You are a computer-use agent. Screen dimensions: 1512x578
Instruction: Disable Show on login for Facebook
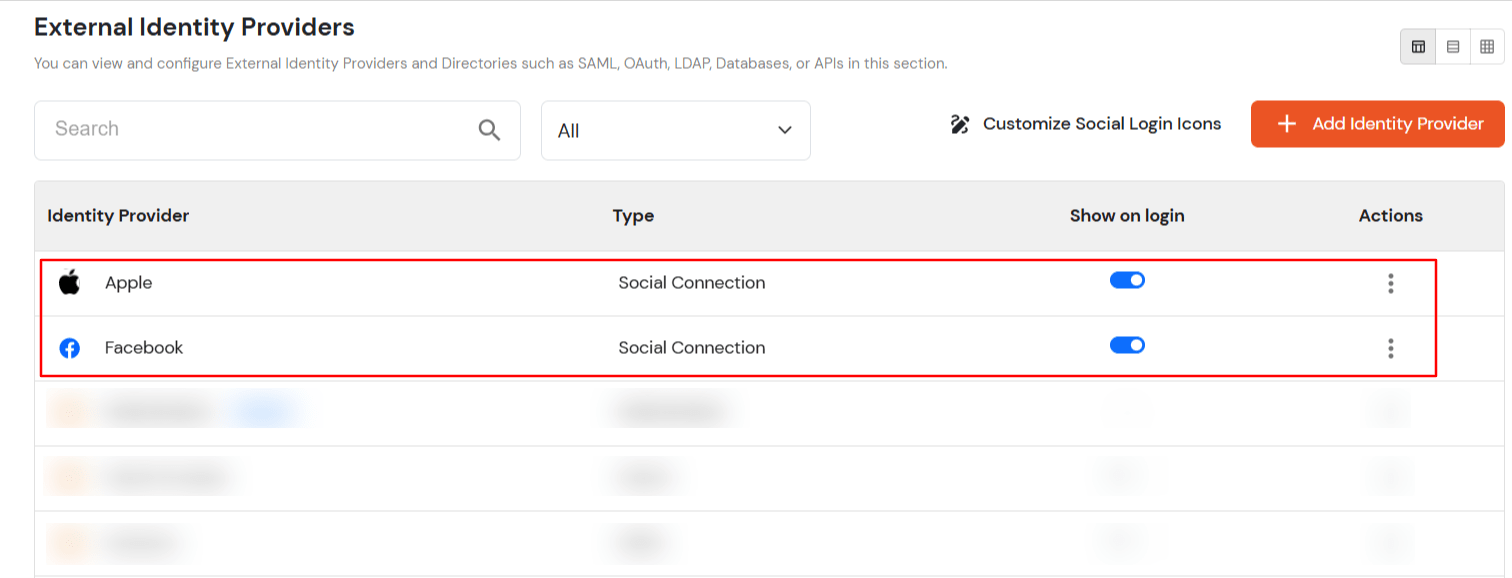click(1127, 344)
